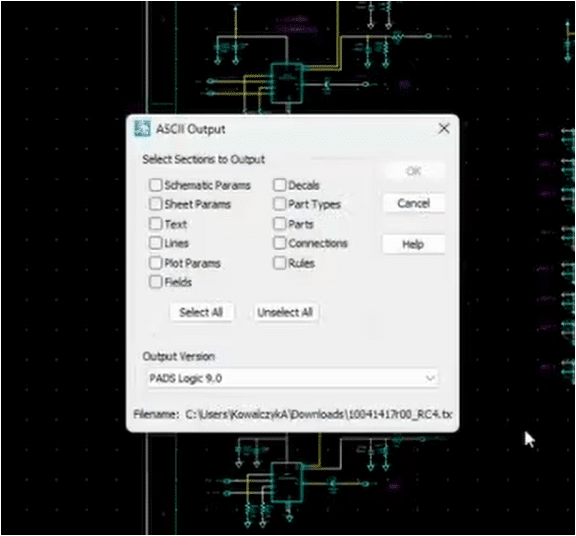Screen dimensions: 576x536
Task: Open the Output Version dropdown
Action: [x=293, y=378]
